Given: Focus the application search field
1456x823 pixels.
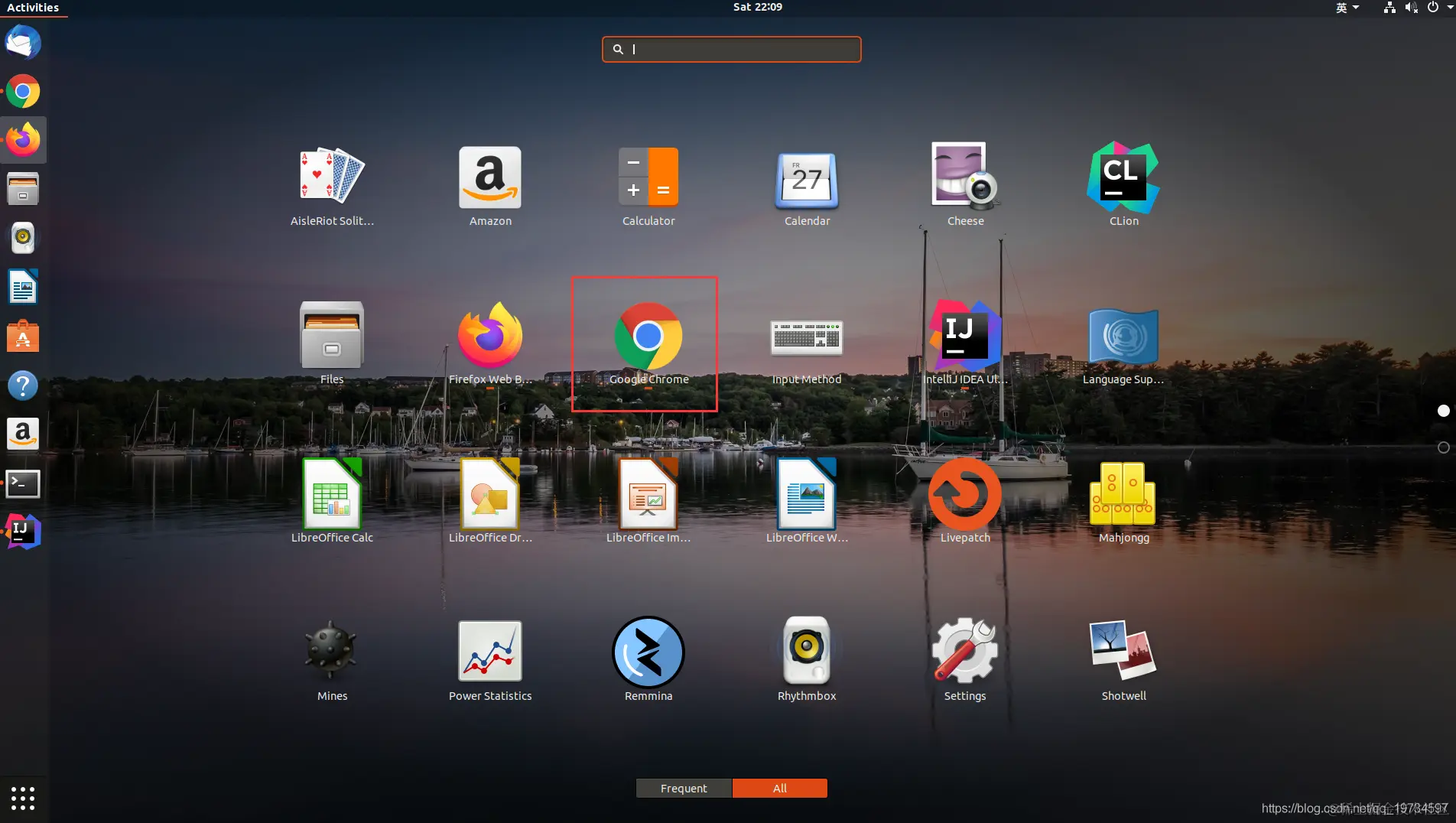Looking at the screenshot, I should (x=731, y=49).
